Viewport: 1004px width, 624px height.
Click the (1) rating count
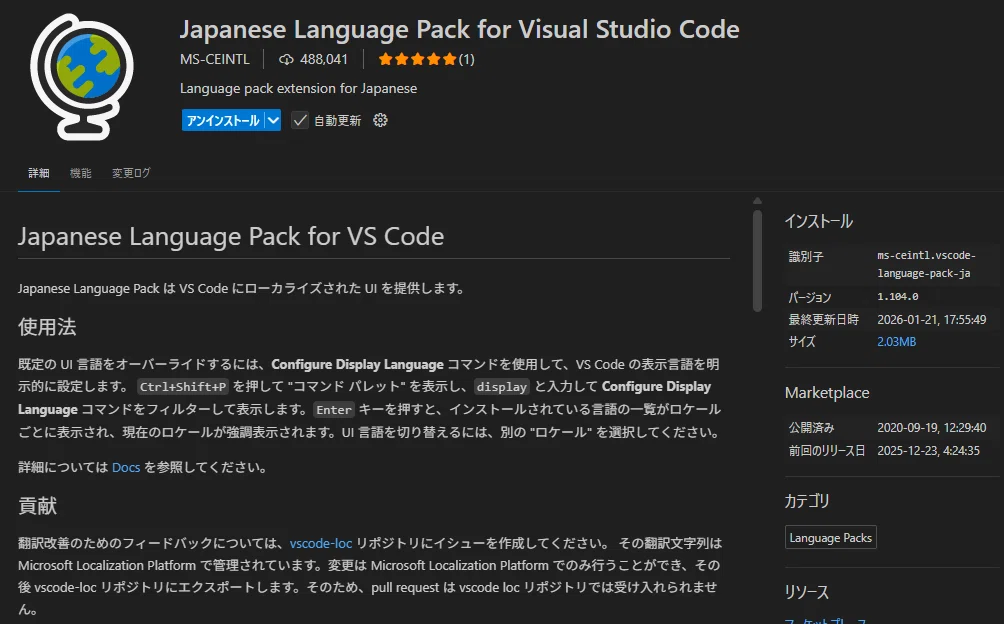coord(467,60)
